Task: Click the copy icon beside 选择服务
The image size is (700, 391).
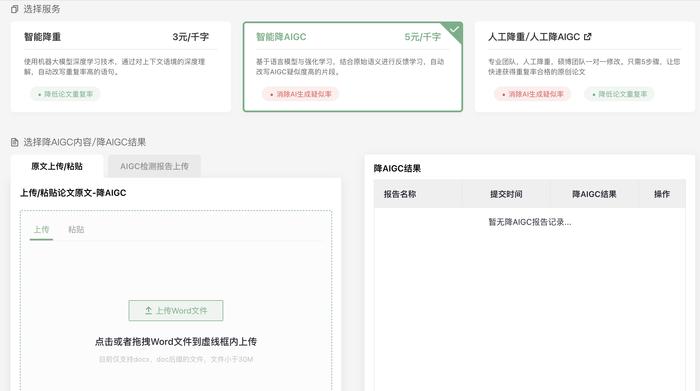Action: (15, 9)
